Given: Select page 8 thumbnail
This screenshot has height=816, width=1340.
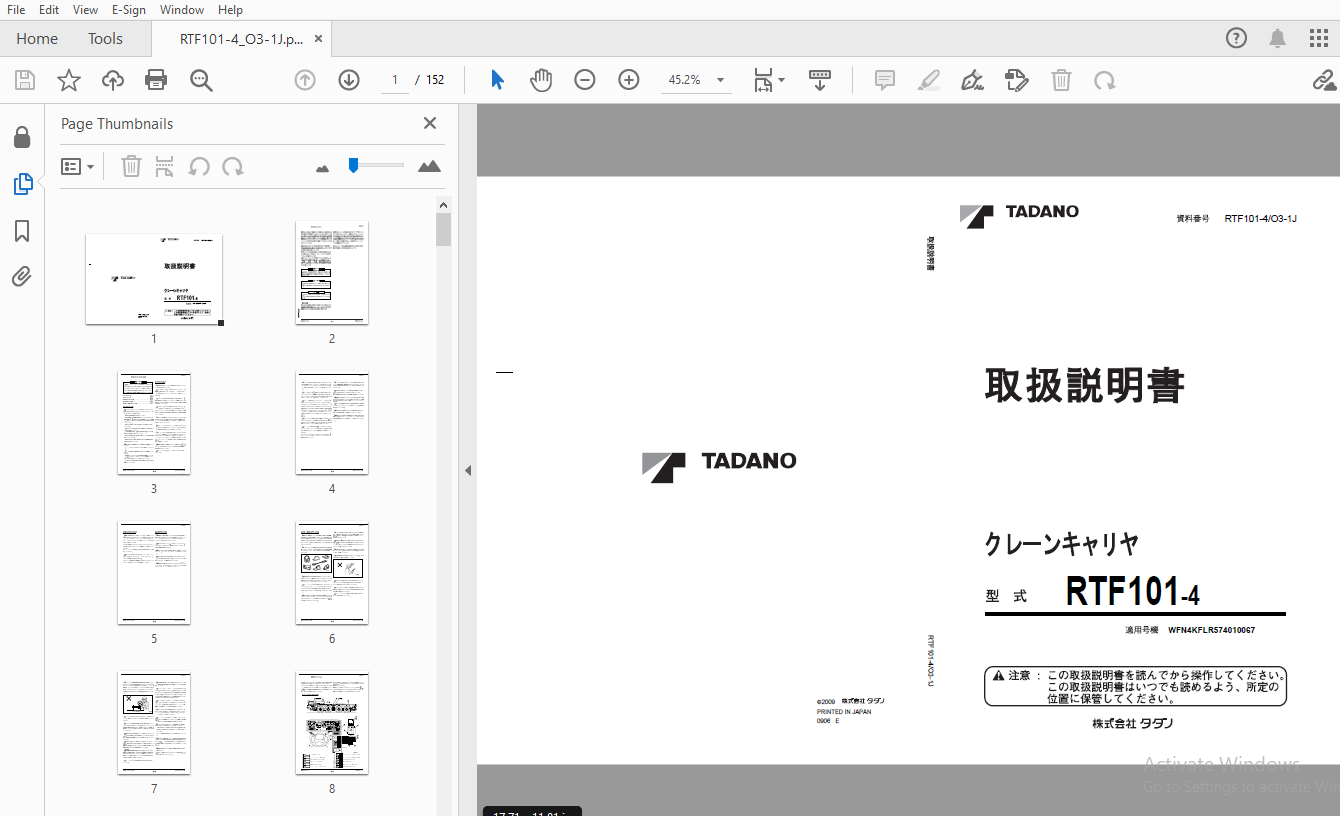Looking at the screenshot, I should pyautogui.click(x=332, y=723).
